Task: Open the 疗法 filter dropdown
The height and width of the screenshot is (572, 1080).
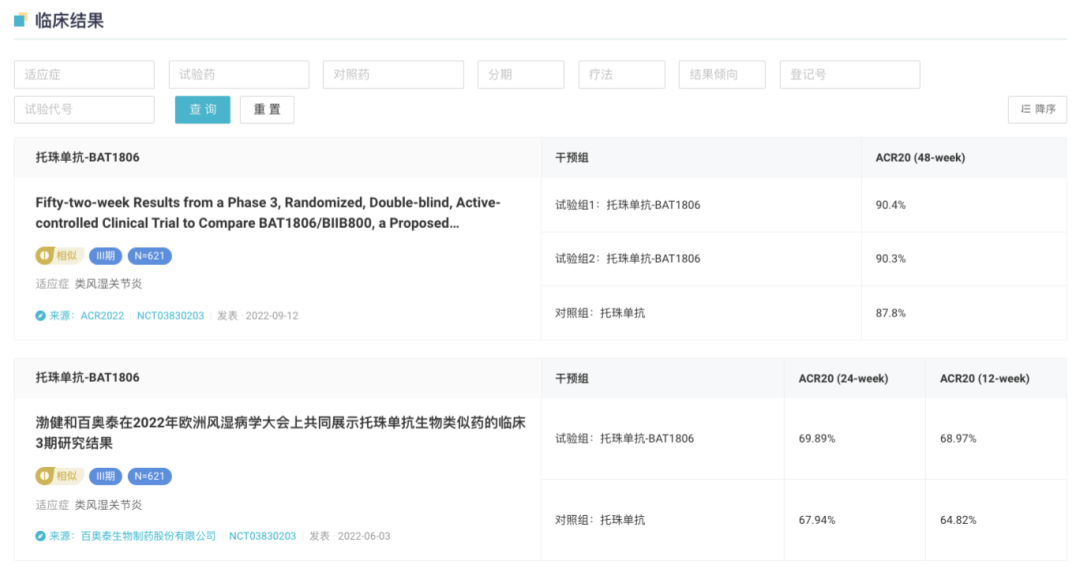Action: [622, 74]
